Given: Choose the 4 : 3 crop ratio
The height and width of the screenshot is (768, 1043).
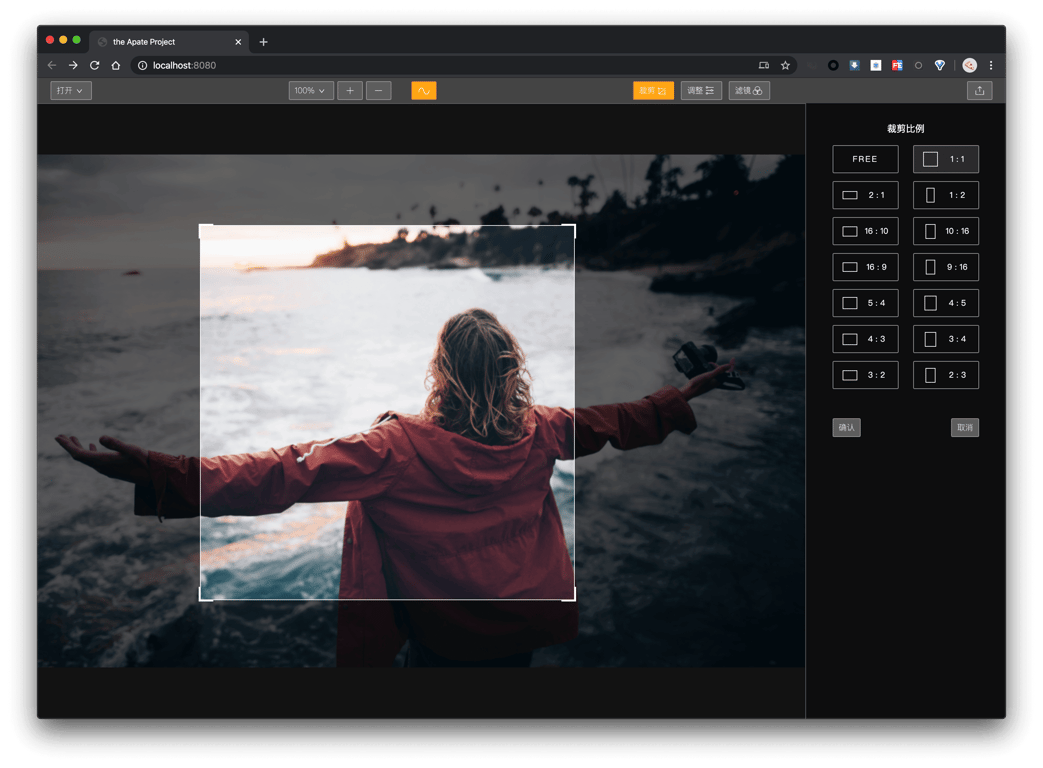Looking at the screenshot, I should [865, 339].
